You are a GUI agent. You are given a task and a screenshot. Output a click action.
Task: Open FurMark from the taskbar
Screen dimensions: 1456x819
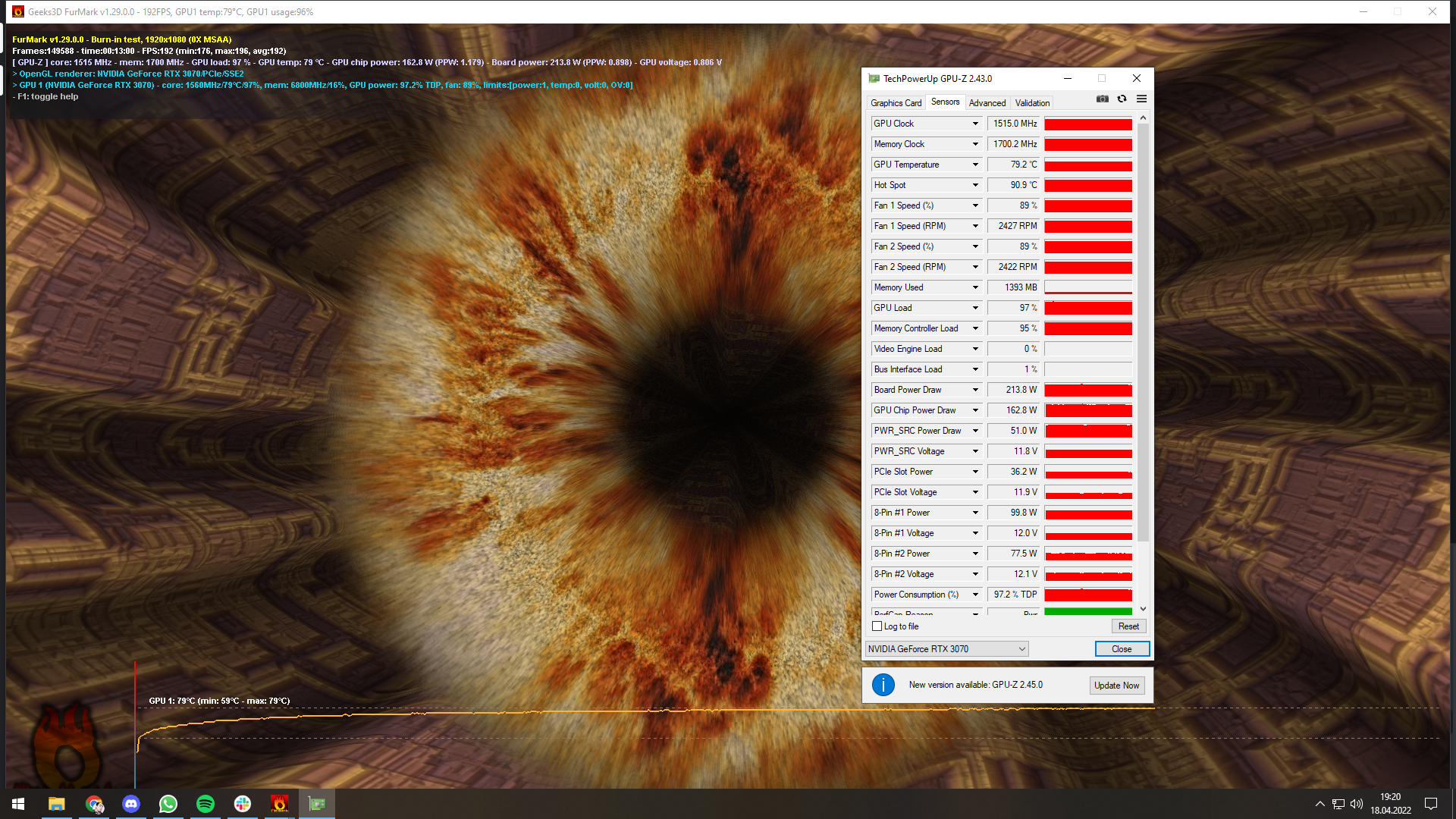pyautogui.click(x=280, y=804)
